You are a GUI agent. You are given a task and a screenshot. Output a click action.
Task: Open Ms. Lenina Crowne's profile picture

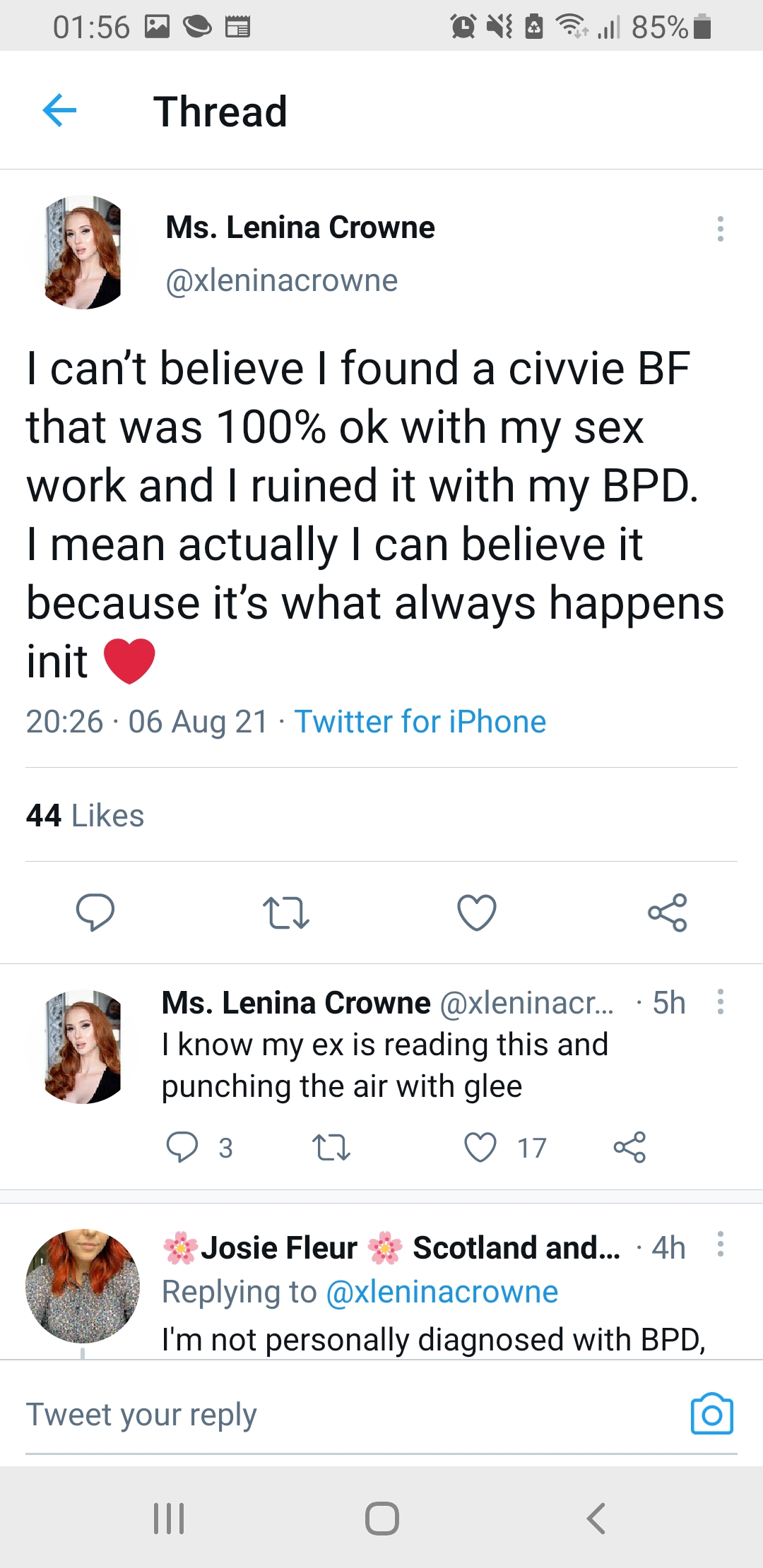click(83, 253)
